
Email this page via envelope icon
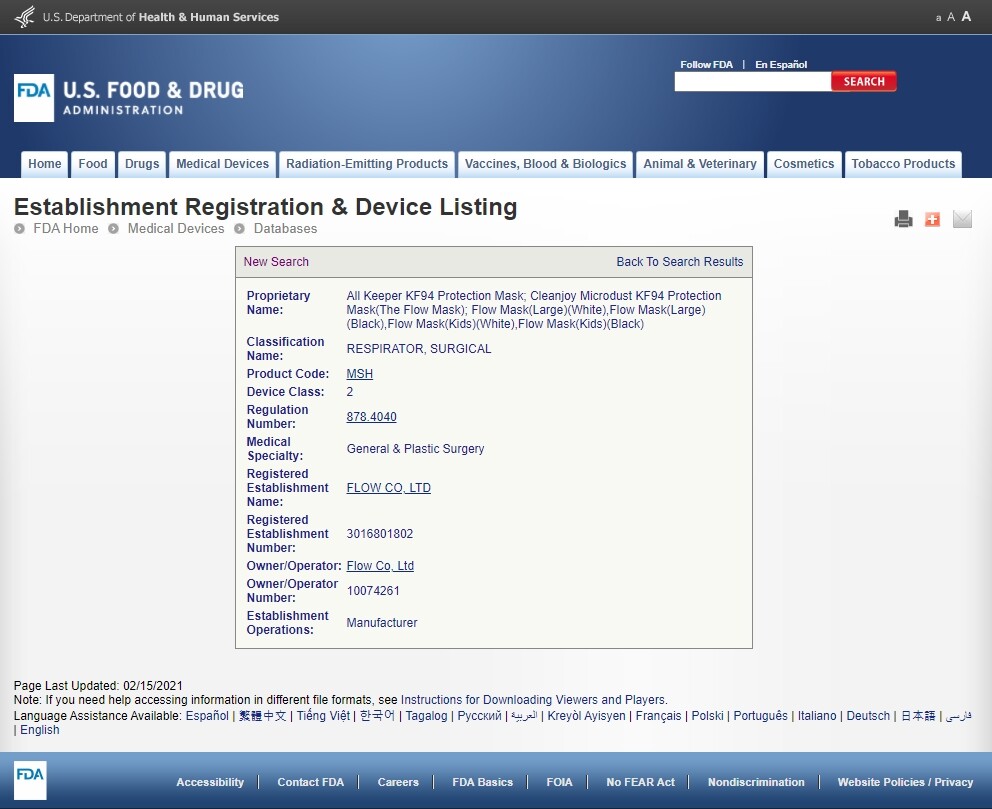pos(962,219)
